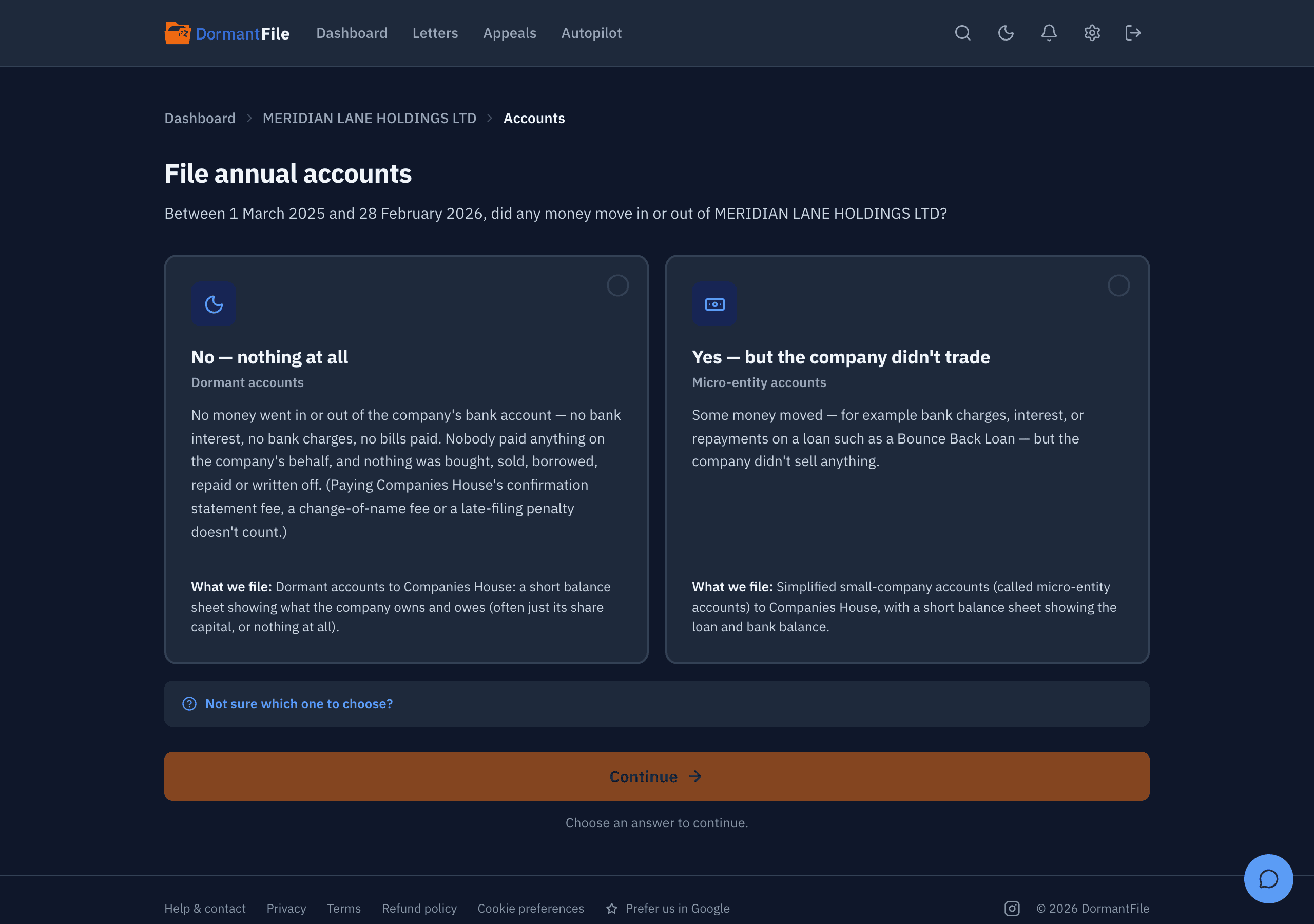The image size is (1314, 924).
Task: Toggle dark mode moon icon in header
Action: [x=1006, y=33]
